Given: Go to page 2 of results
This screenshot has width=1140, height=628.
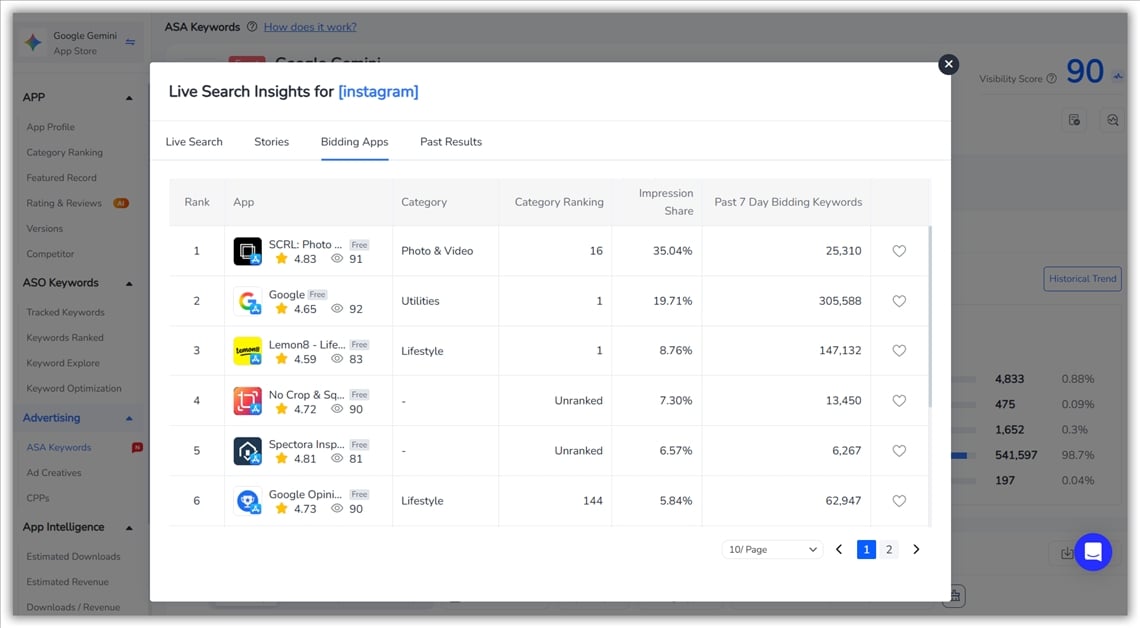Looking at the screenshot, I should (x=888, y=549).
